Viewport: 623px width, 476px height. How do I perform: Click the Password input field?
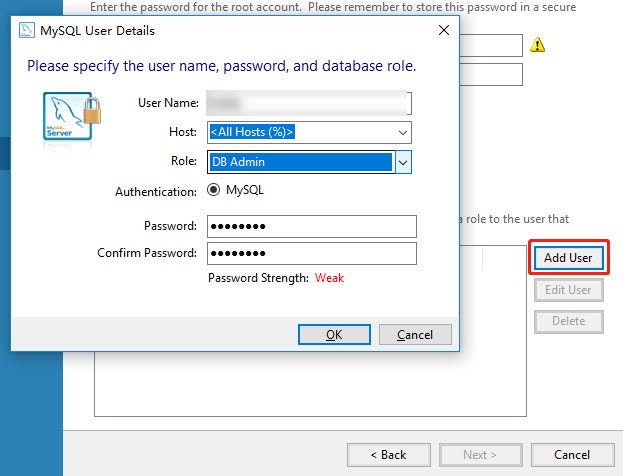click(312, 226)
